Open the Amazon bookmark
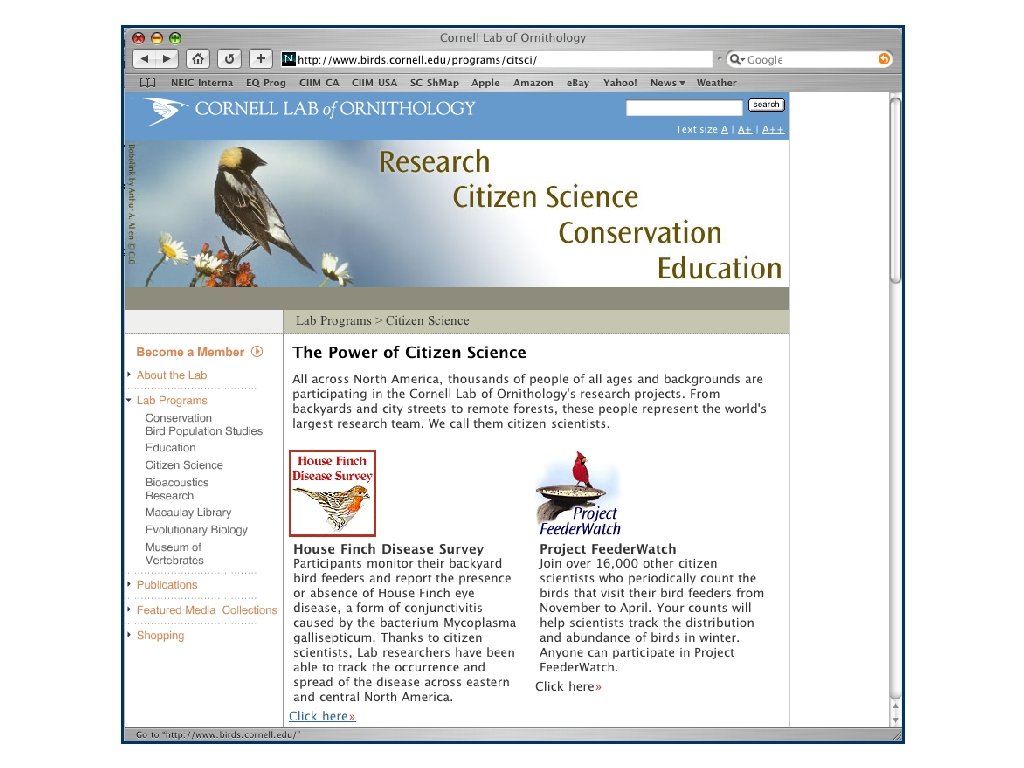 pyautogui.click(x=533, y=82)
